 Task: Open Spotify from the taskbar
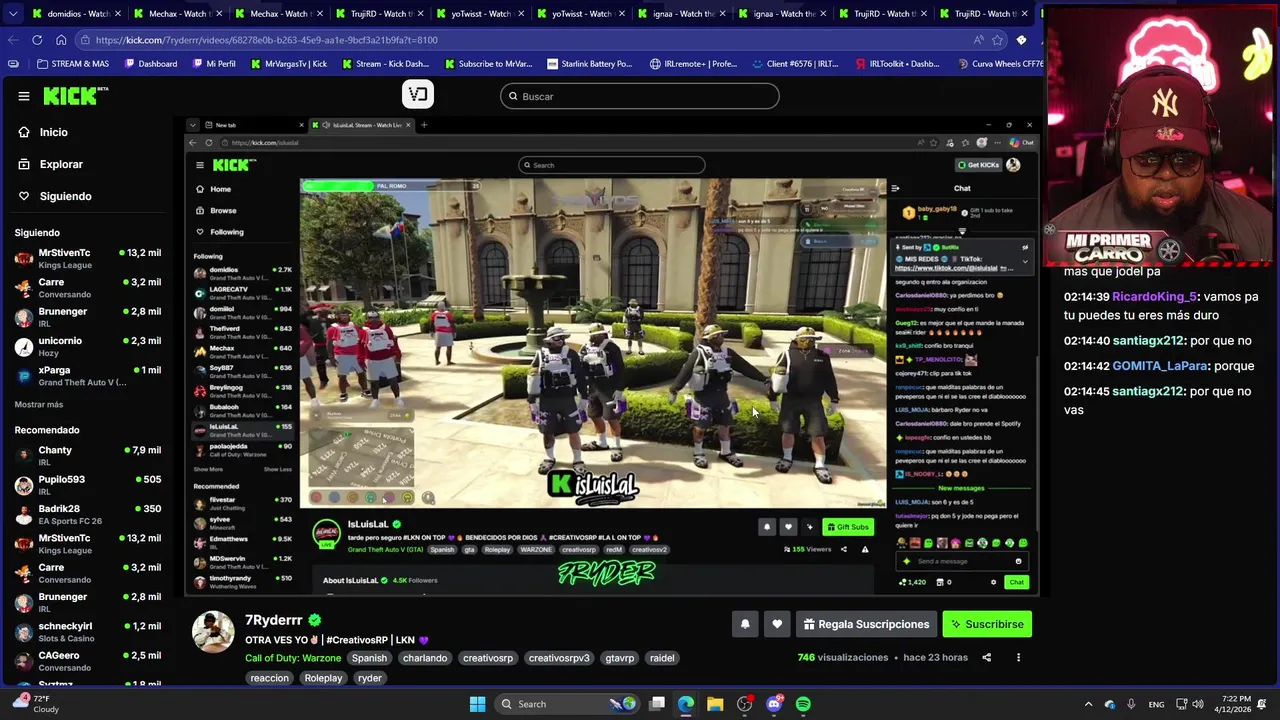click(803, 704)
